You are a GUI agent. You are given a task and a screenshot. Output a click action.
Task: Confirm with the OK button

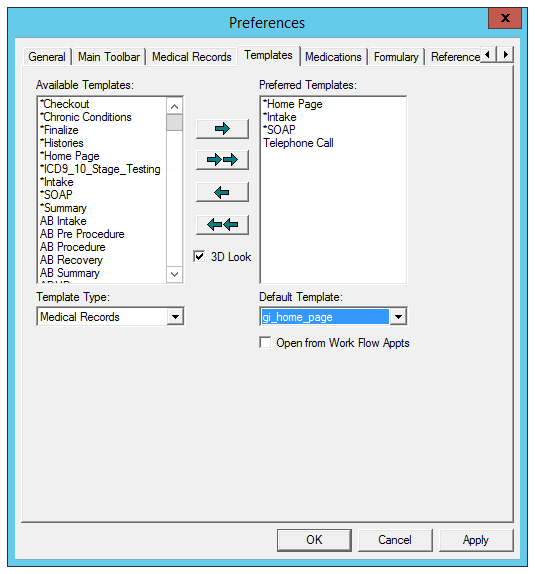[x=314, y=540]
